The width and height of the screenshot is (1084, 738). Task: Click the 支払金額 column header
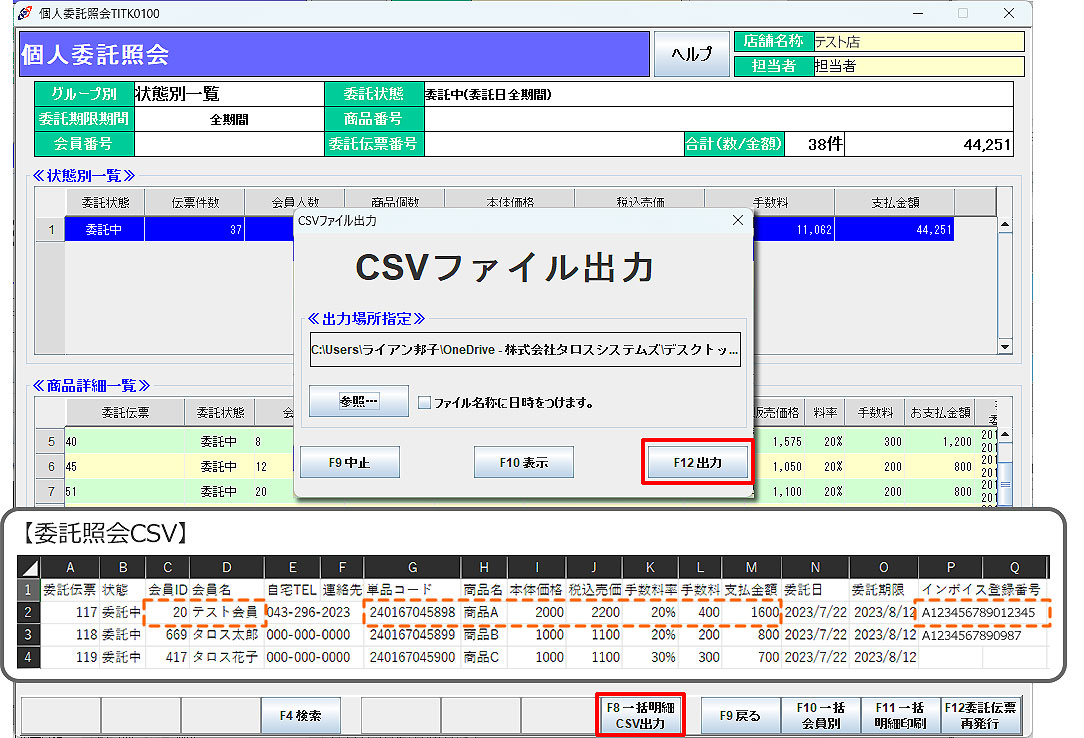pyautogui.click(x=894, y=202)
